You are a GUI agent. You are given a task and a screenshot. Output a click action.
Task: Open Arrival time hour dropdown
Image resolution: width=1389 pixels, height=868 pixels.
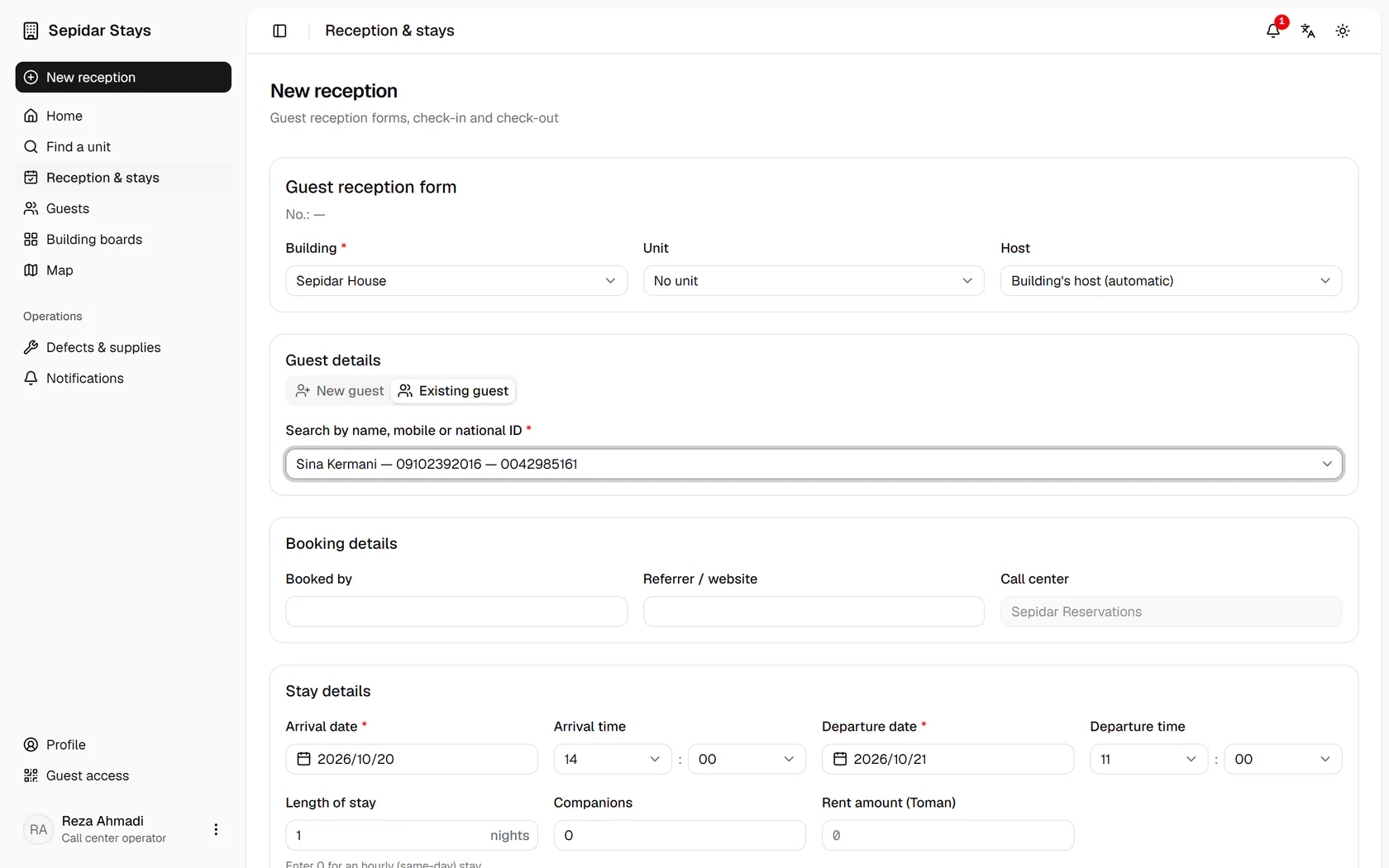pyautogui.click(x=613, y=759)
